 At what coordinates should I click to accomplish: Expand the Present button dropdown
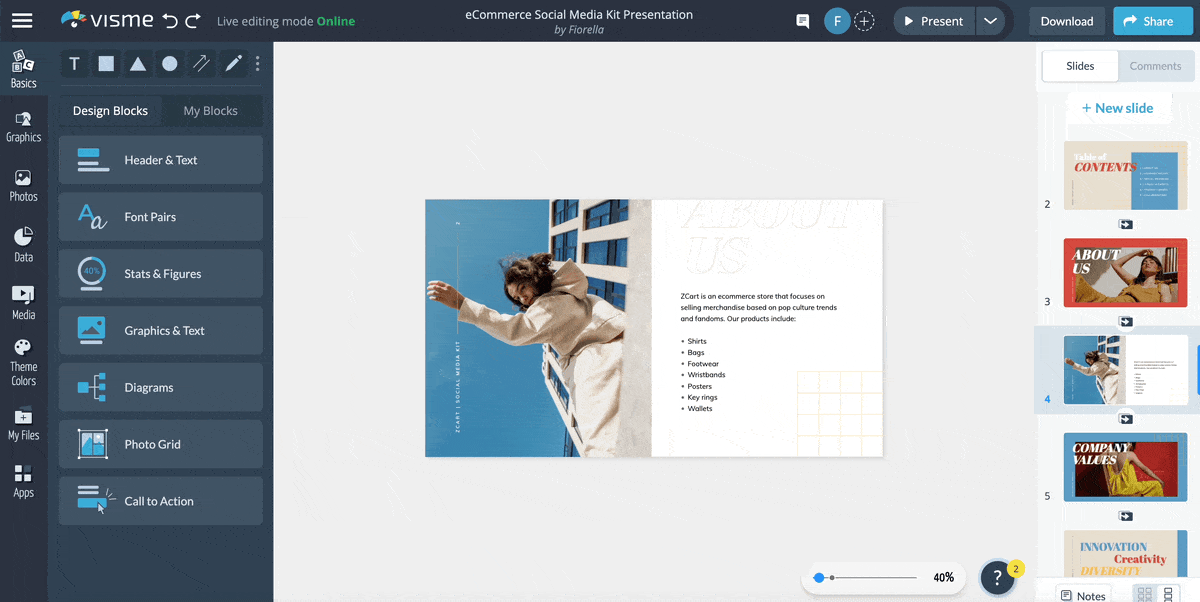(991, 20)
